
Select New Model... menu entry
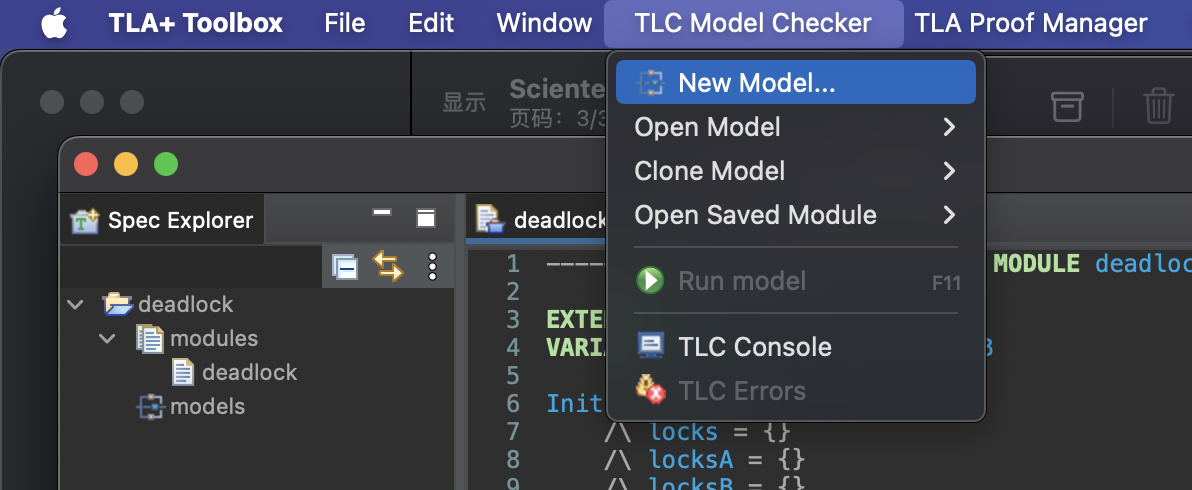tap(795, 82)
